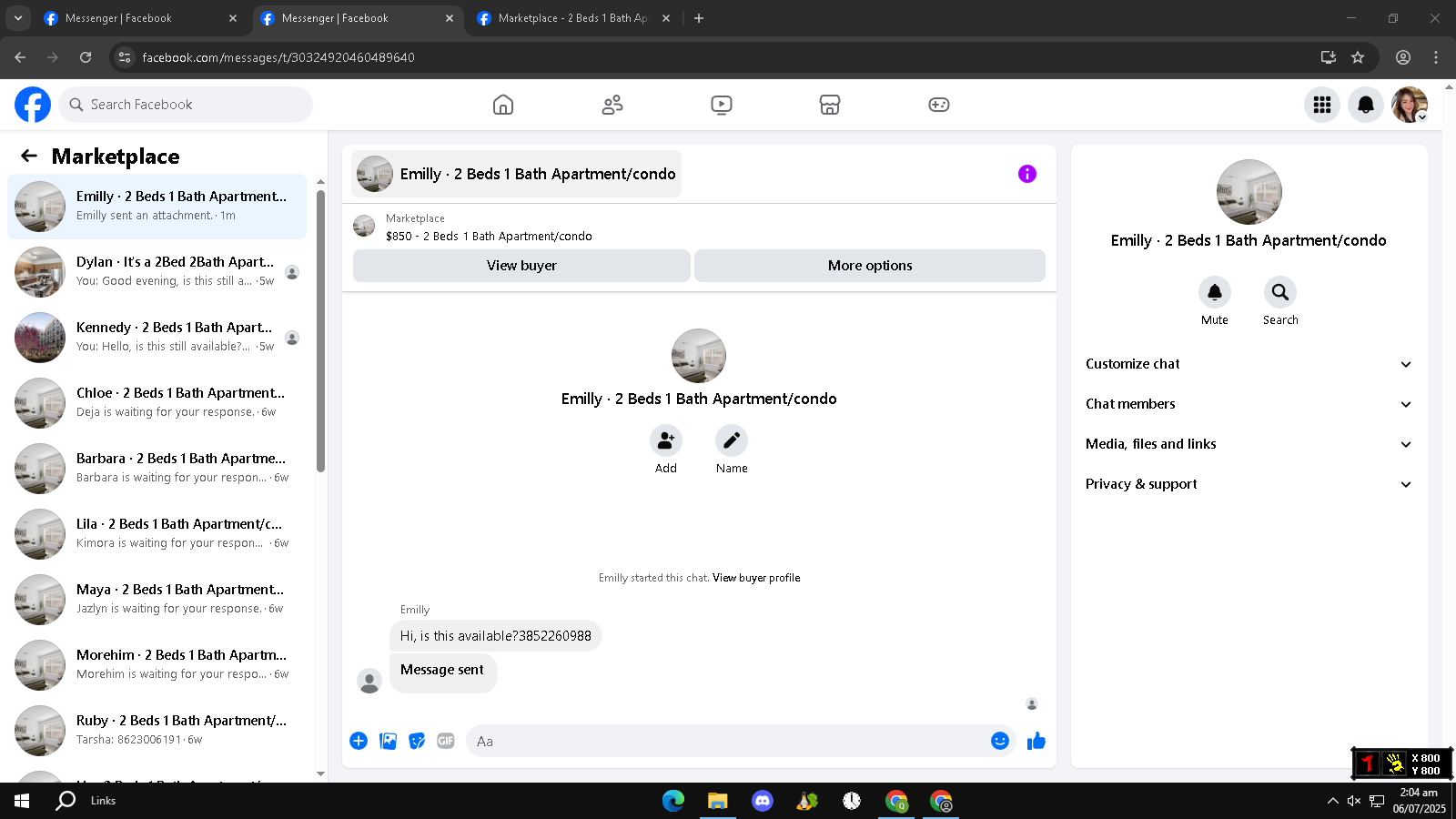The image size is (1456, 819).
Task: Send a thumbs-up like
Action: (1036, 741)
